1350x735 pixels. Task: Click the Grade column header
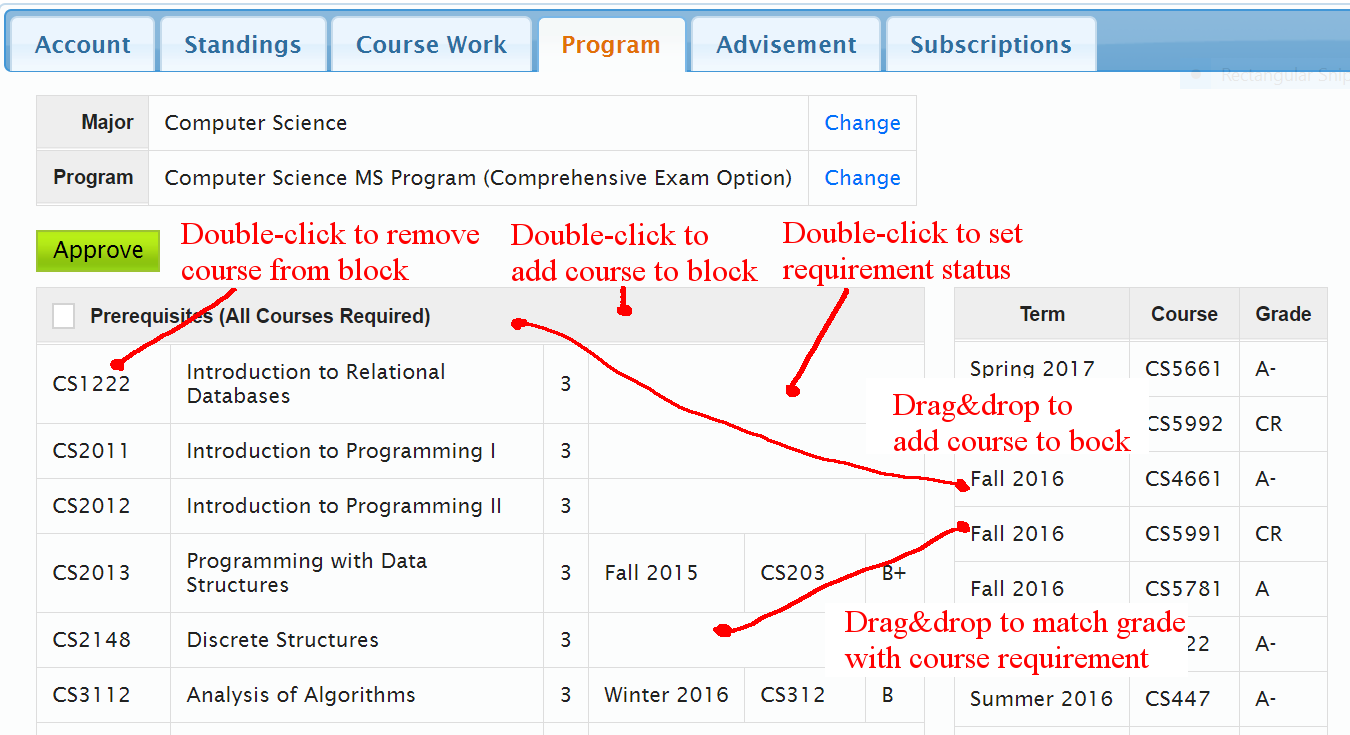click(1283, 314)
